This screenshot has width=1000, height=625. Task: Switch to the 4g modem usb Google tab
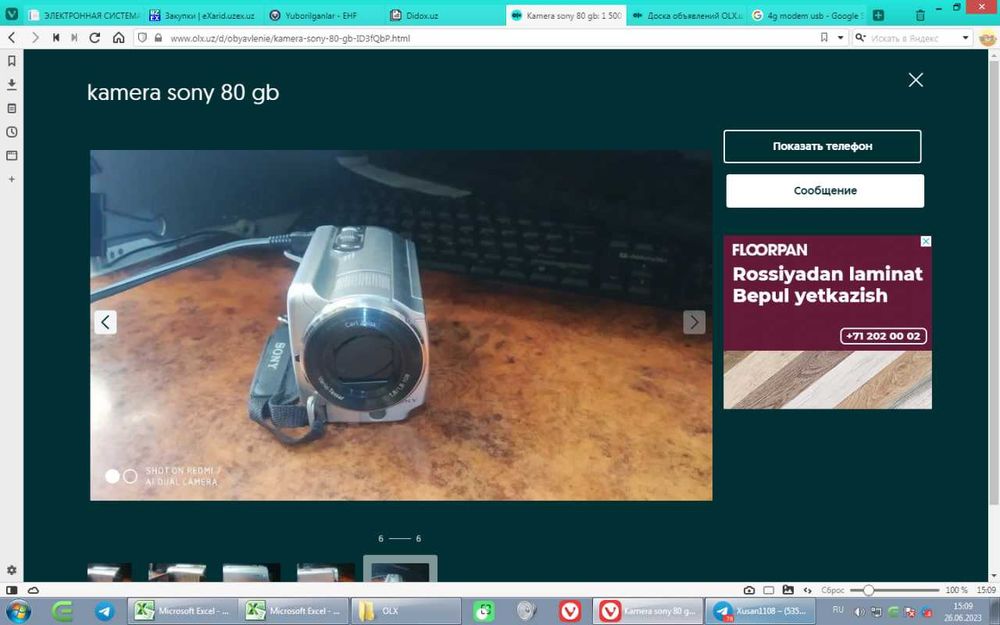pos(807,15)
